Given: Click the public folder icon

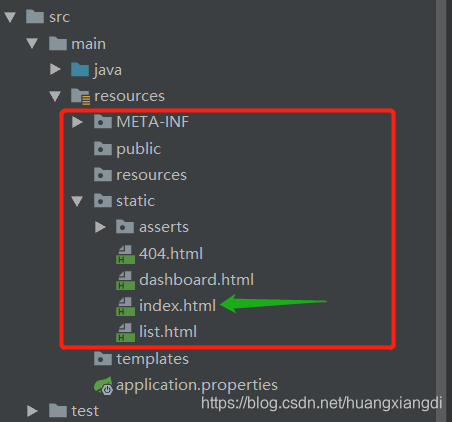Looking at the screenshot, I should pyautogui.click(x=103, y=148).
